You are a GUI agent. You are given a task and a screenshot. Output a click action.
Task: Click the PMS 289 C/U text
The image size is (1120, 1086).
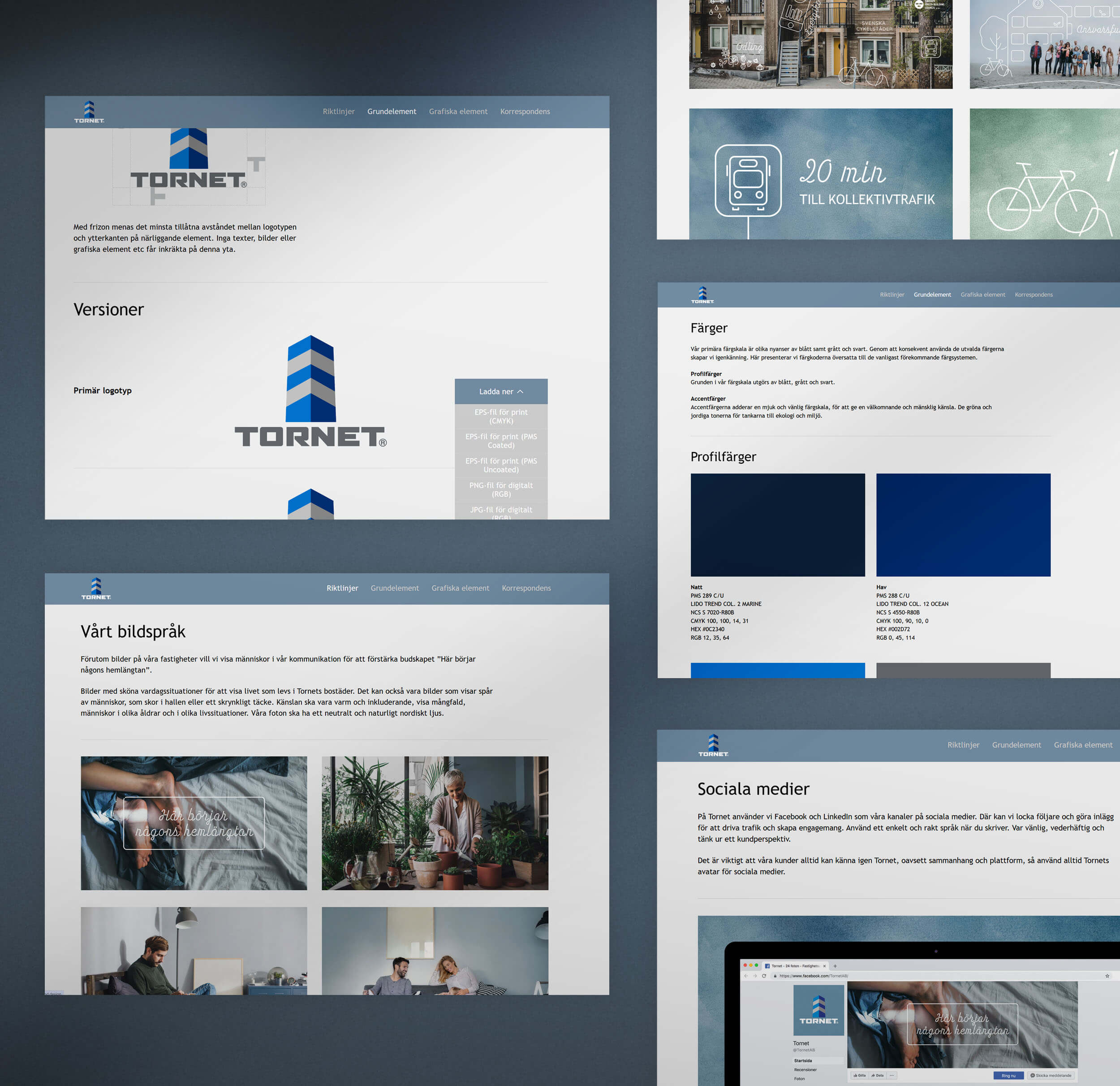[707, 596]
